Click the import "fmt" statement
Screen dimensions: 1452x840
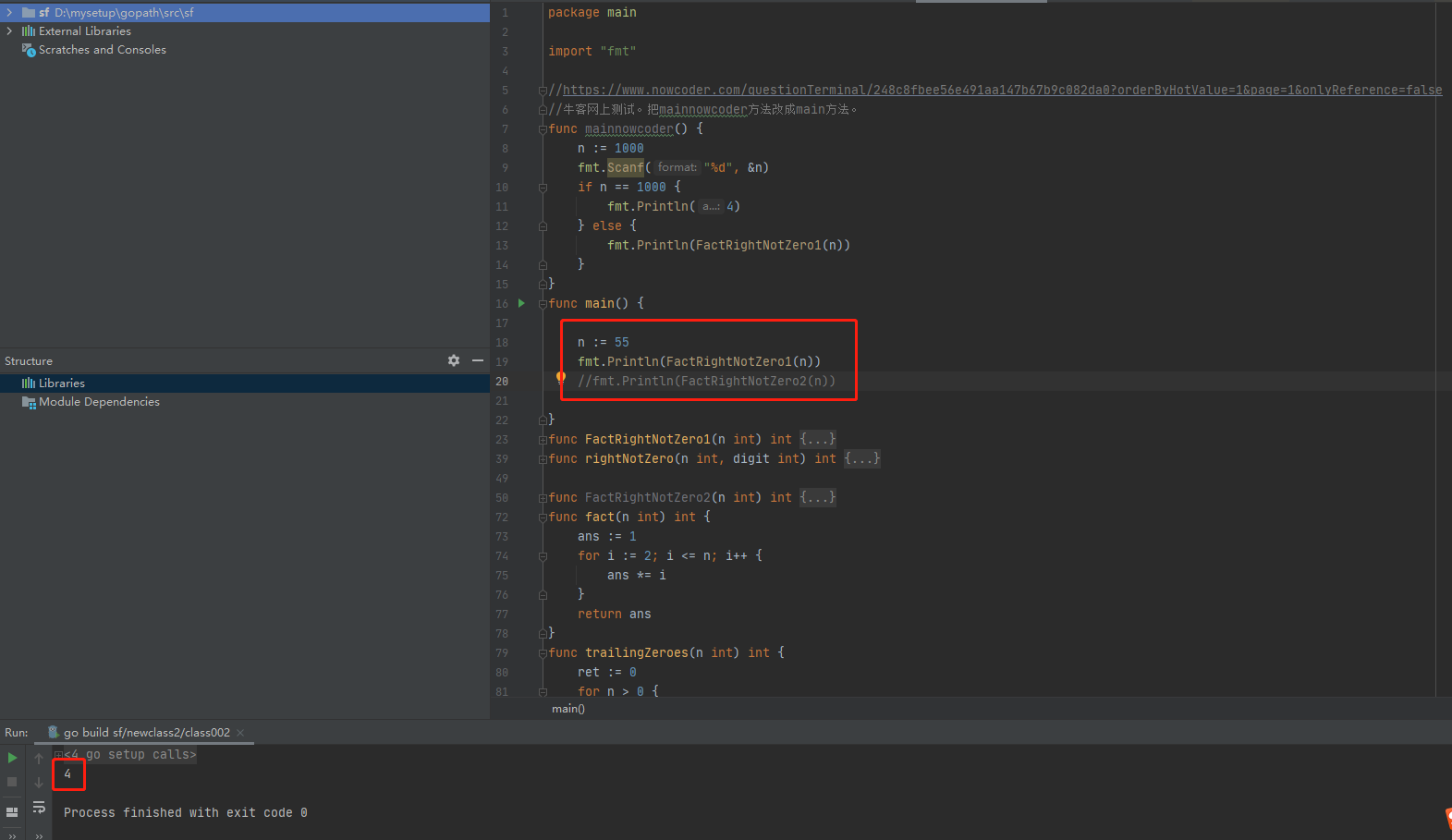[592, 51]
